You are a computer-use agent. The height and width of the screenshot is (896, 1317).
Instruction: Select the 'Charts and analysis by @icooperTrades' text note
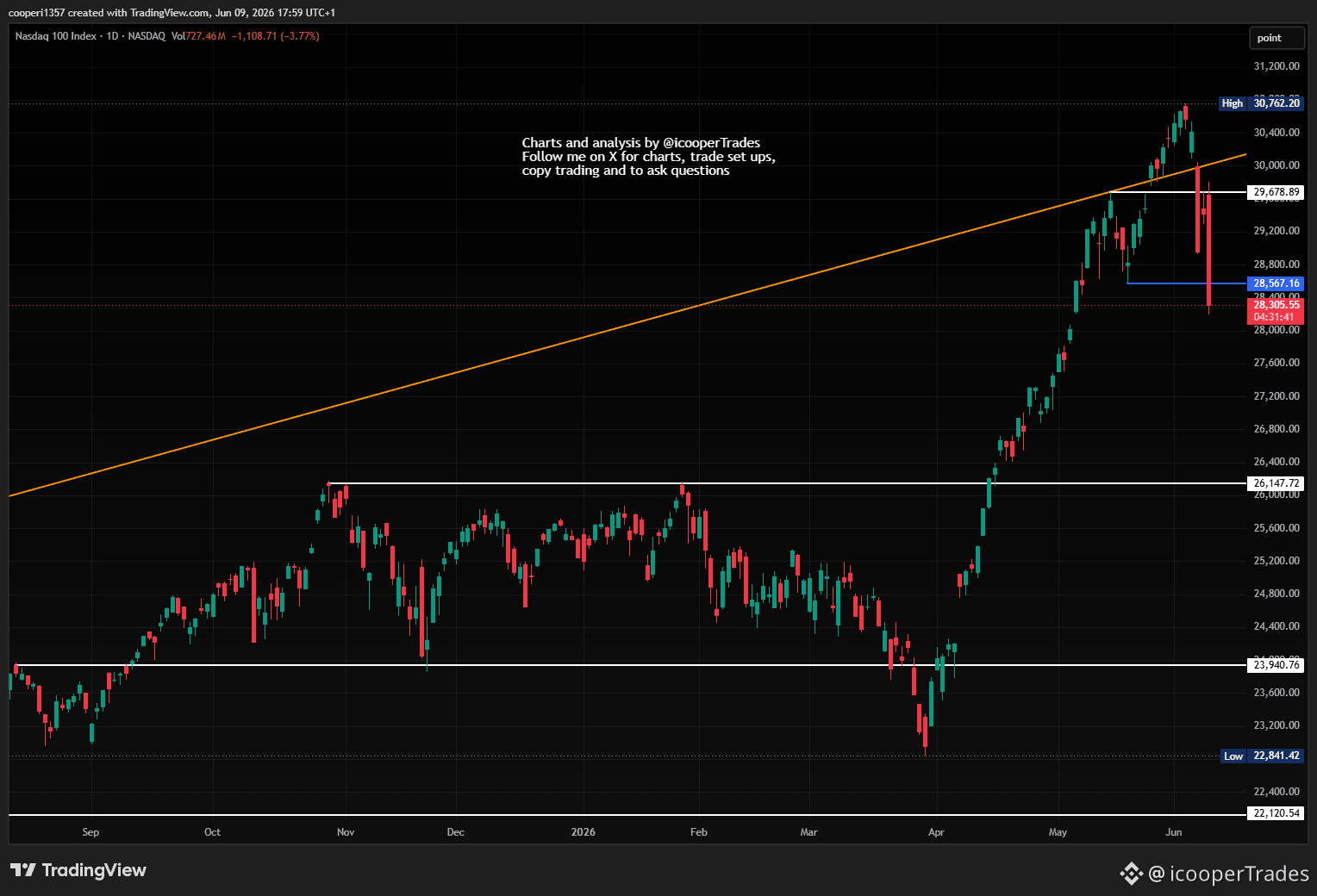648,157
